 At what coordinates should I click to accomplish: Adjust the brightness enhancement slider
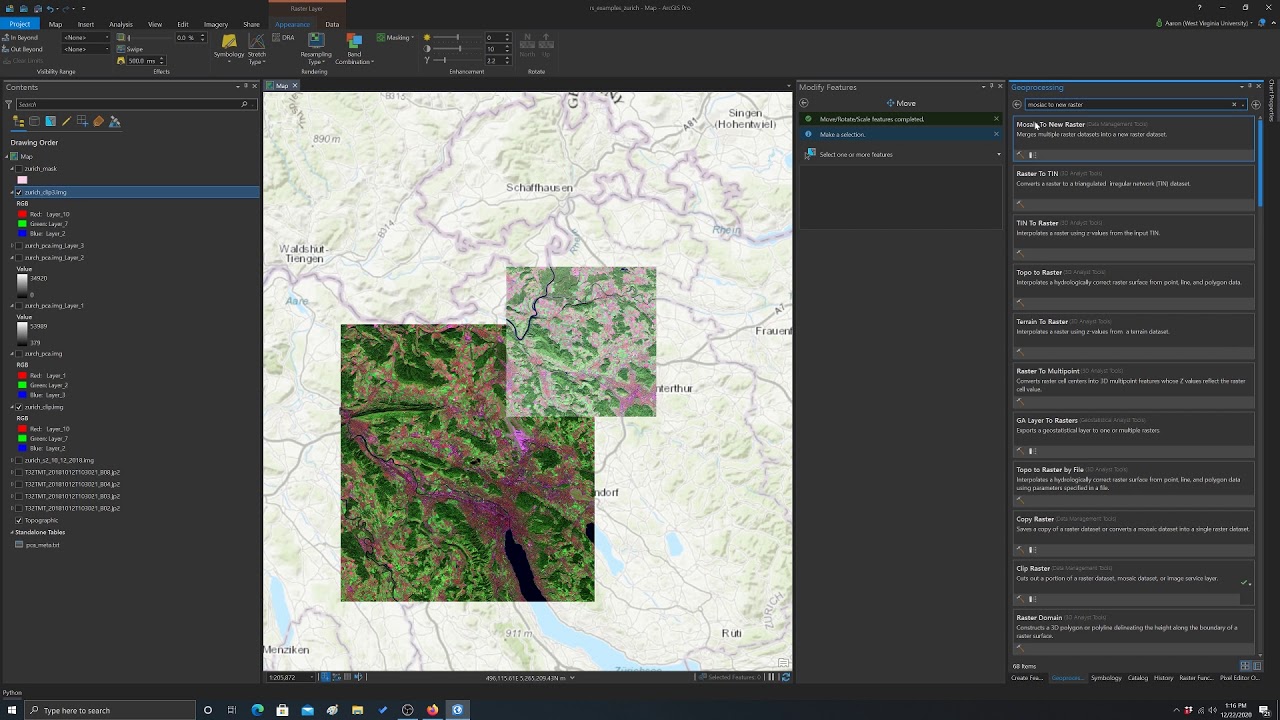point(459,38)
